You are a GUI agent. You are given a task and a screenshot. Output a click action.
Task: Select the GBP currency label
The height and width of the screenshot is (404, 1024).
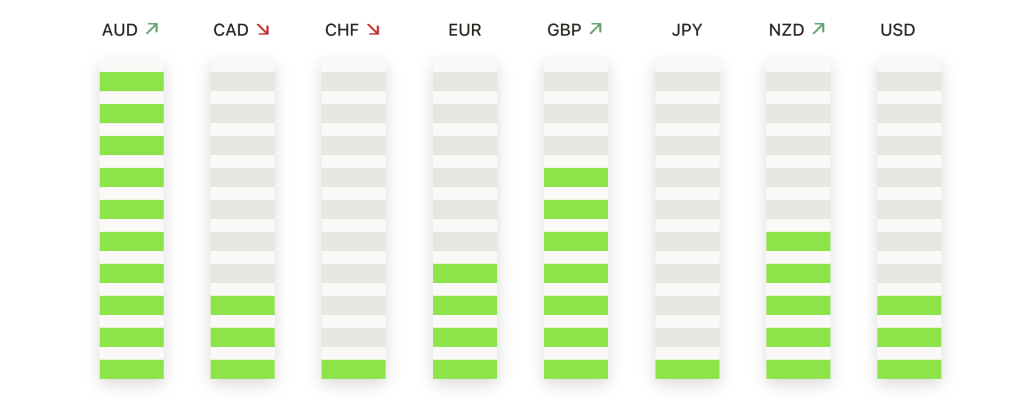[x=564, y=30]
